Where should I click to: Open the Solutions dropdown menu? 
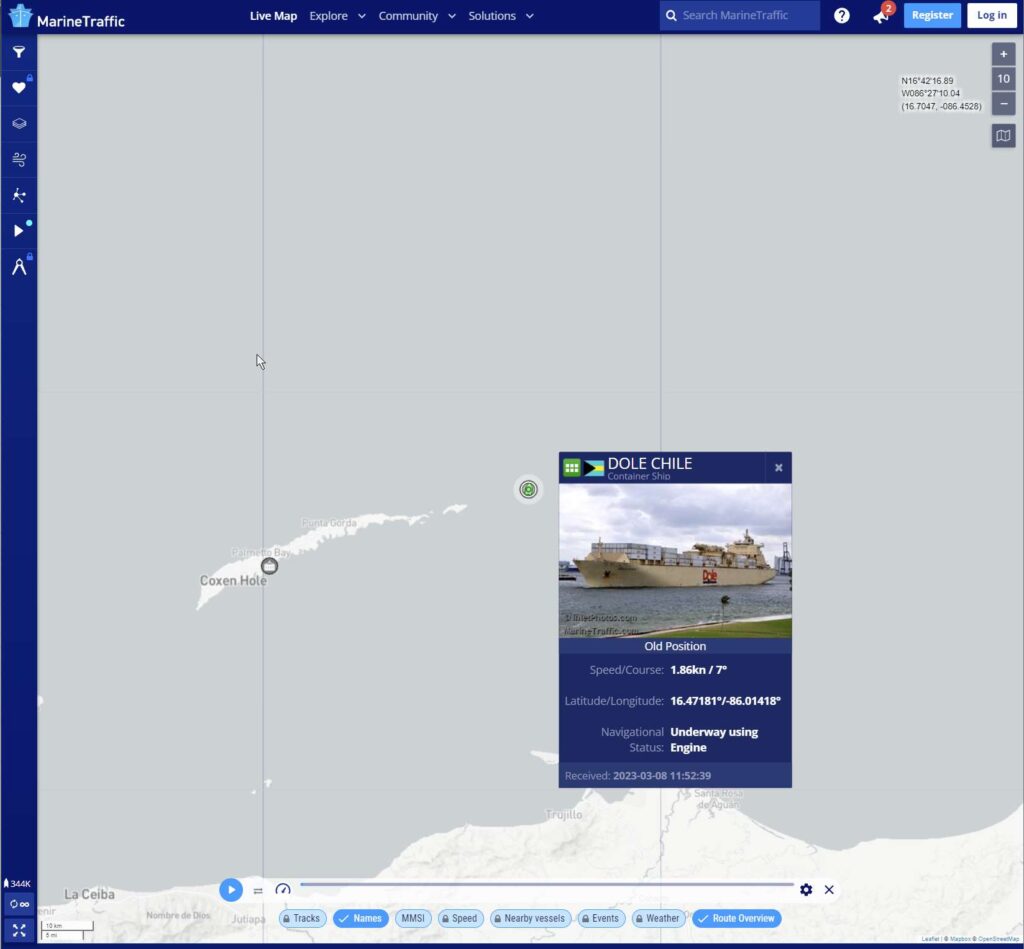pos(501,16)
